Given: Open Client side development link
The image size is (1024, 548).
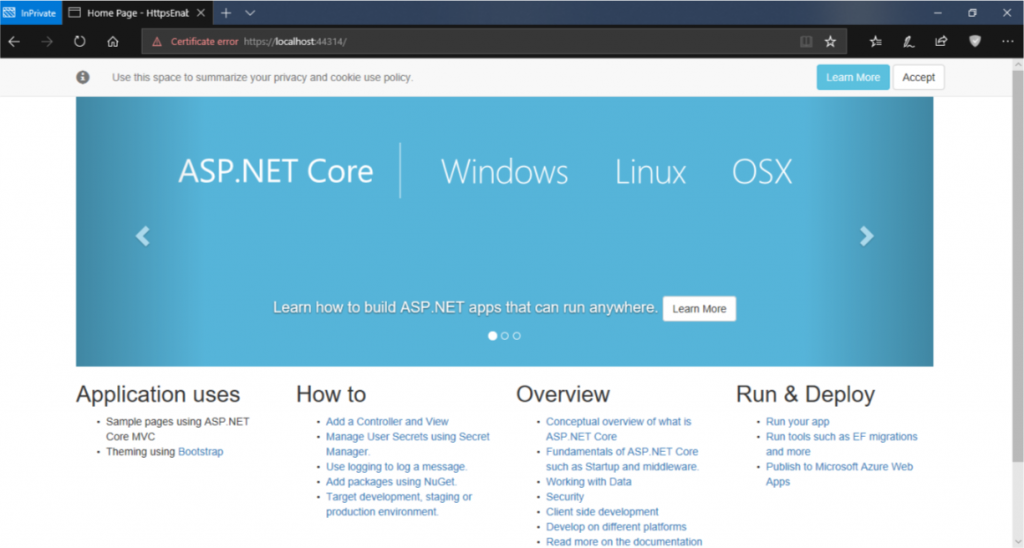Looking at the screenshot, I should pyautogui.click(x=602, y=511).
